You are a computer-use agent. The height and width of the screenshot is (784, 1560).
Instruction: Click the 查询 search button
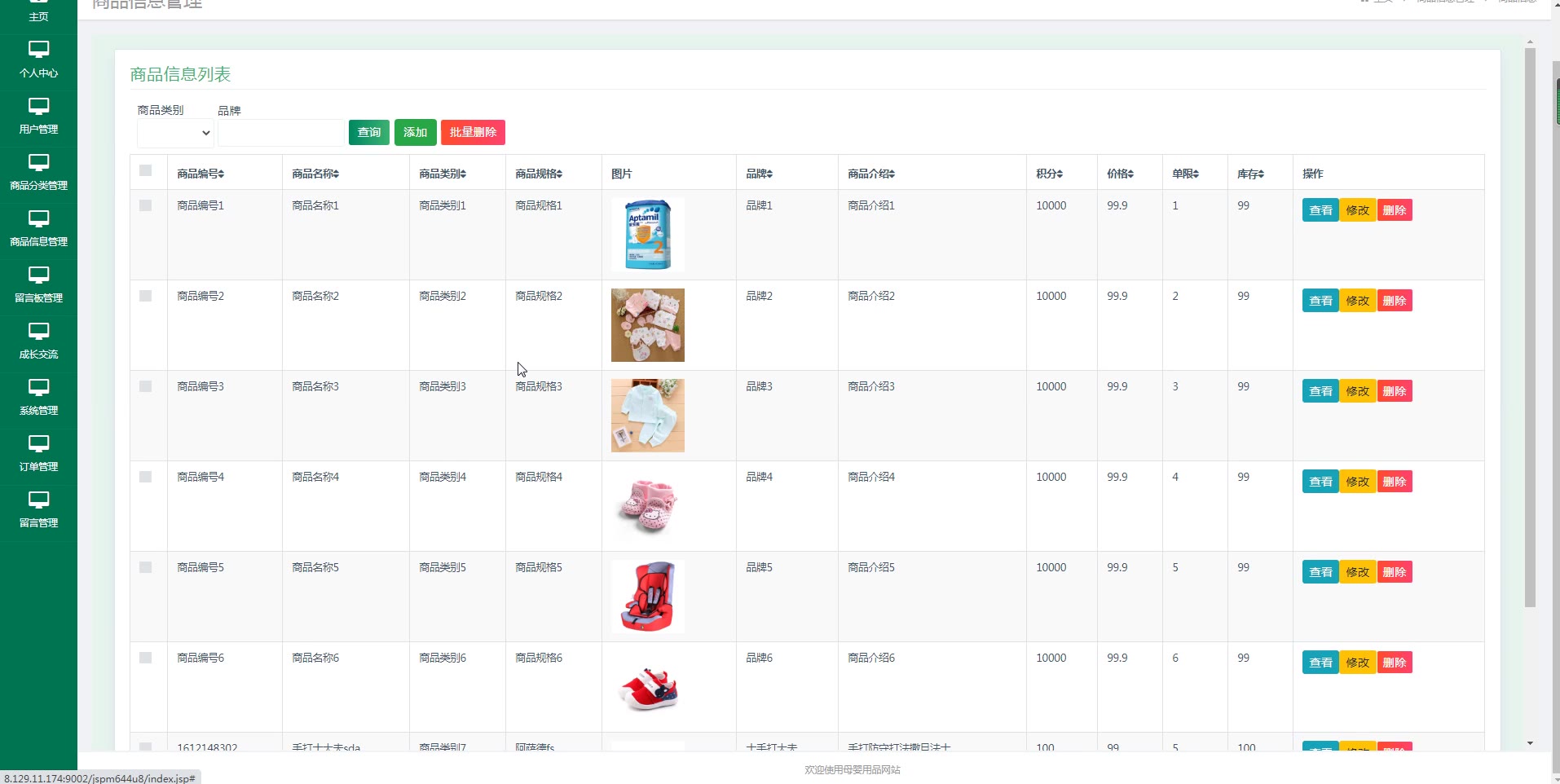coord(369,133)
